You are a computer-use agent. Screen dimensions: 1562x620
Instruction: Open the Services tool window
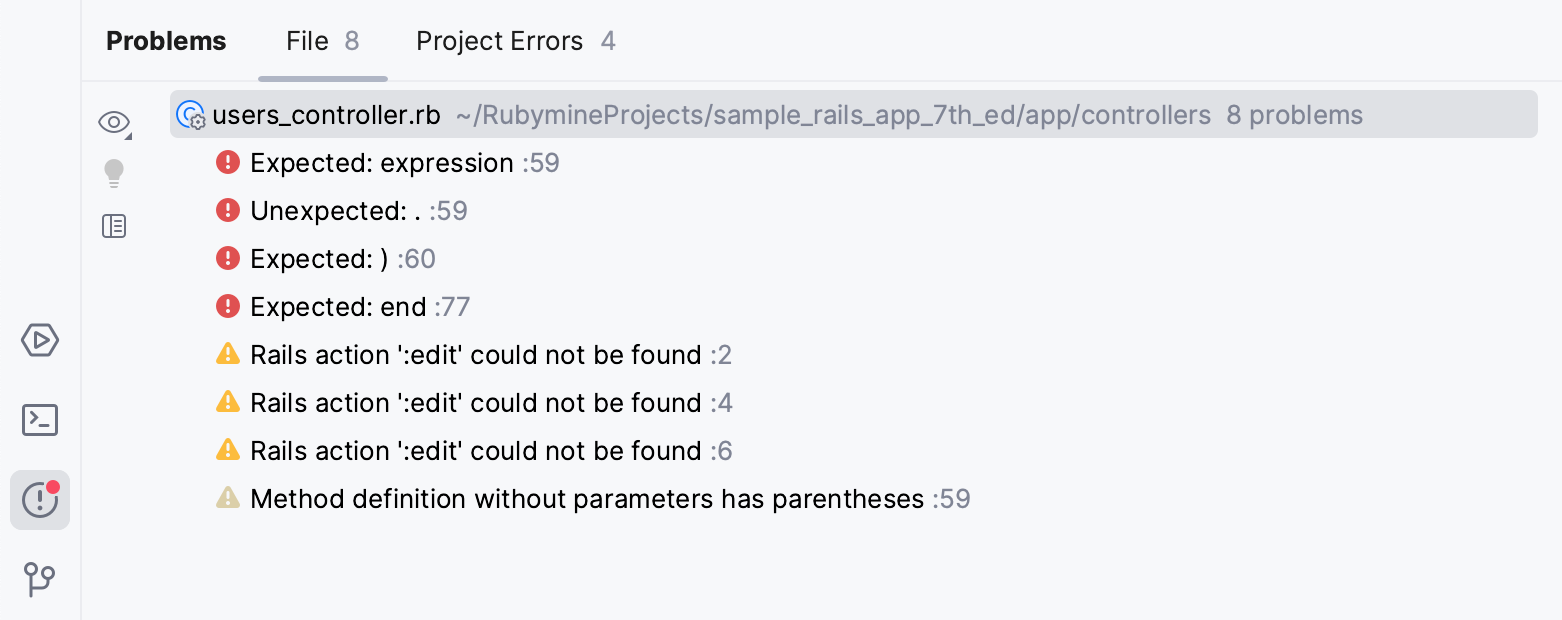(40, 340)
